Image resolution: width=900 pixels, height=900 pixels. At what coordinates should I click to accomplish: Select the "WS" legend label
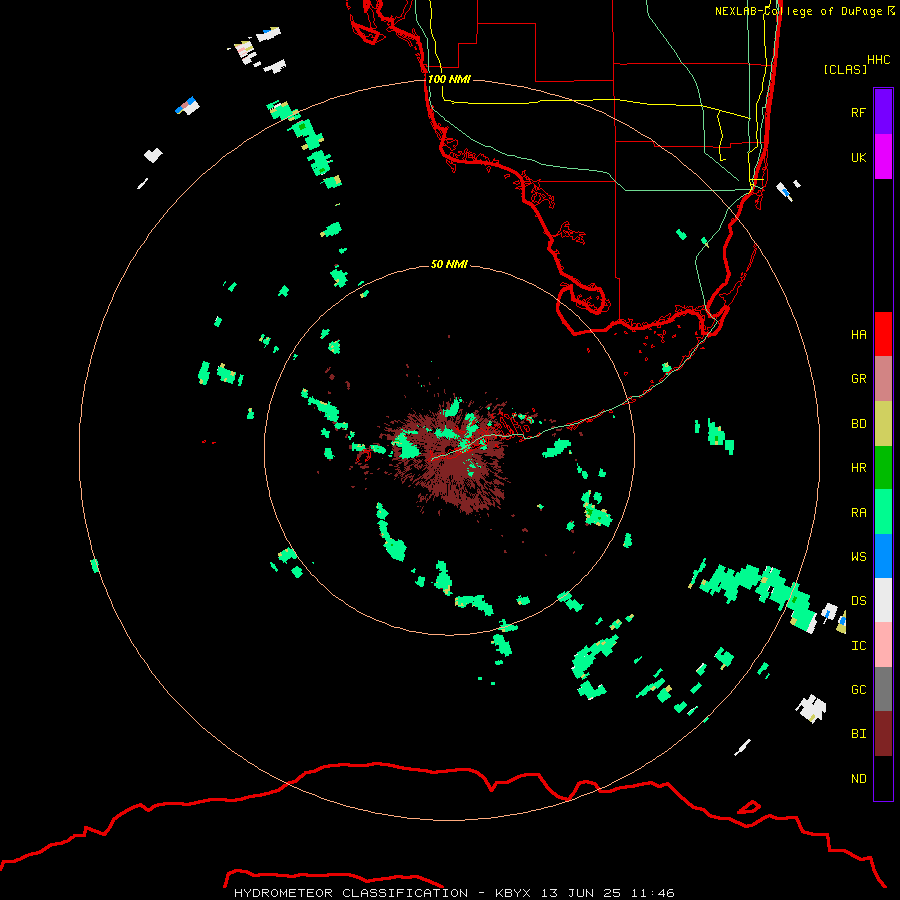click(x=858, y=556)
